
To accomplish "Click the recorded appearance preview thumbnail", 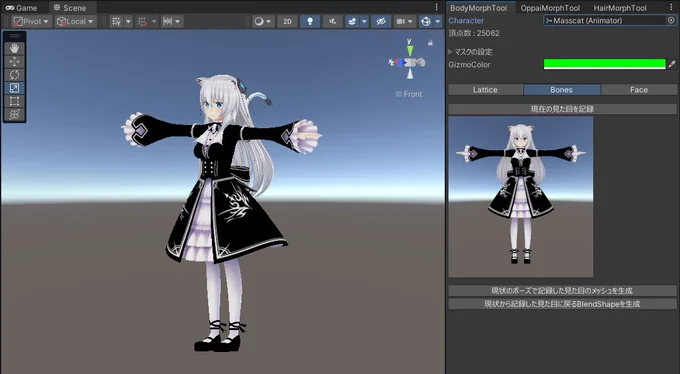I will click(521, 197).
